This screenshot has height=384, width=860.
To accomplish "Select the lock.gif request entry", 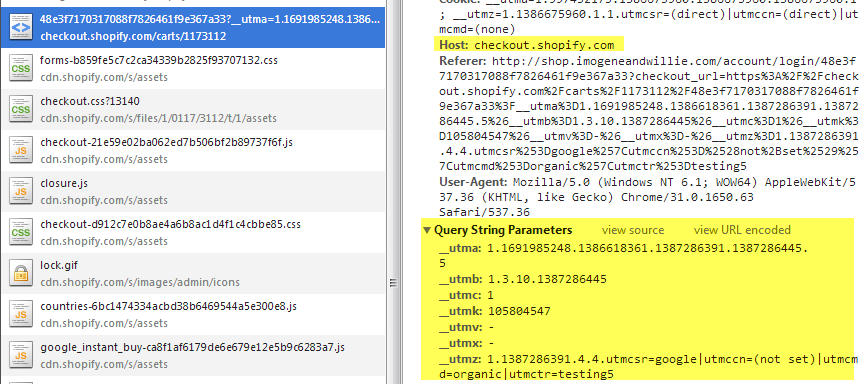I will tap(193, 274).
